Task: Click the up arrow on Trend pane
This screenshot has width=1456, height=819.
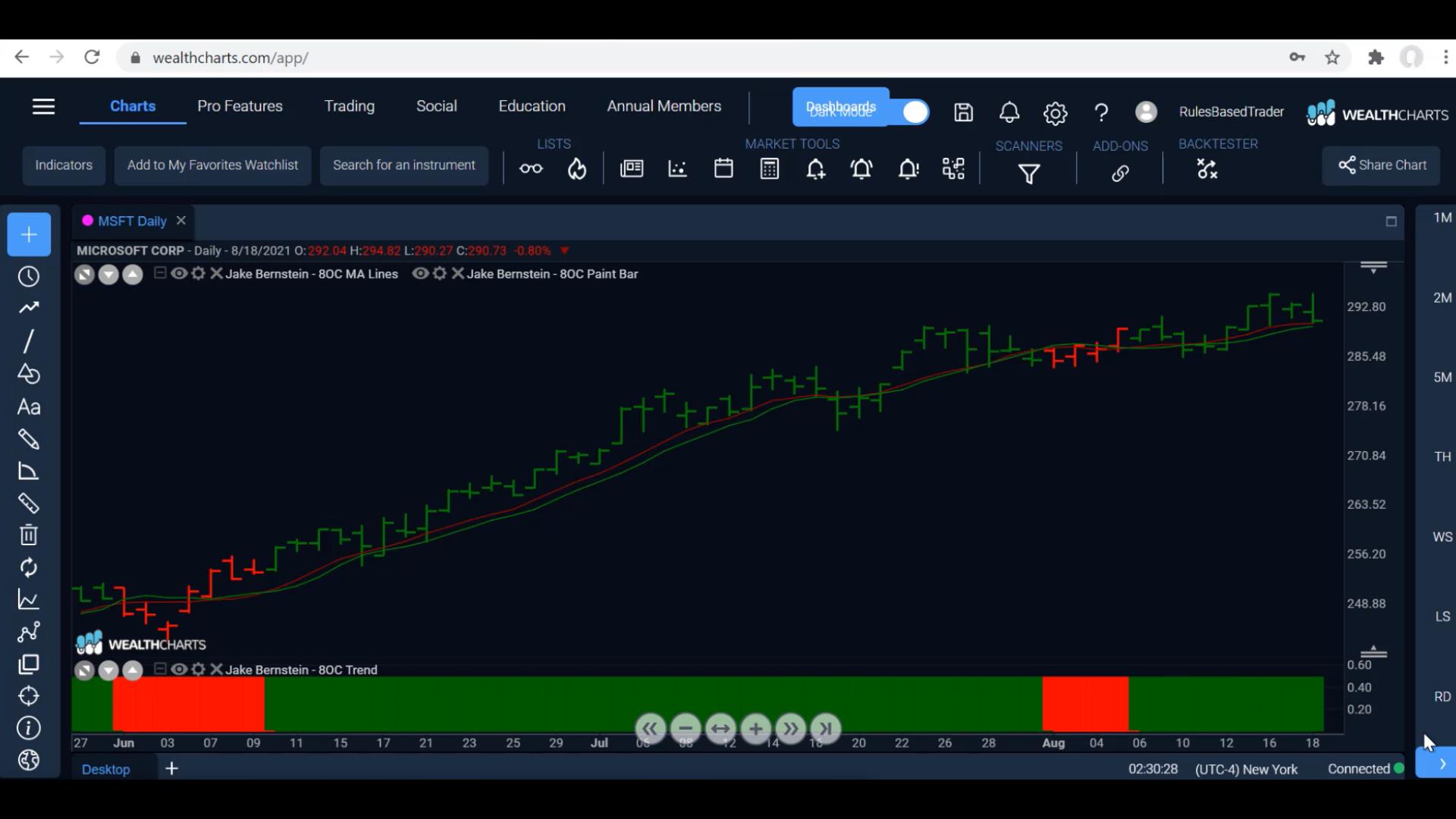Action: coord(133,670)
